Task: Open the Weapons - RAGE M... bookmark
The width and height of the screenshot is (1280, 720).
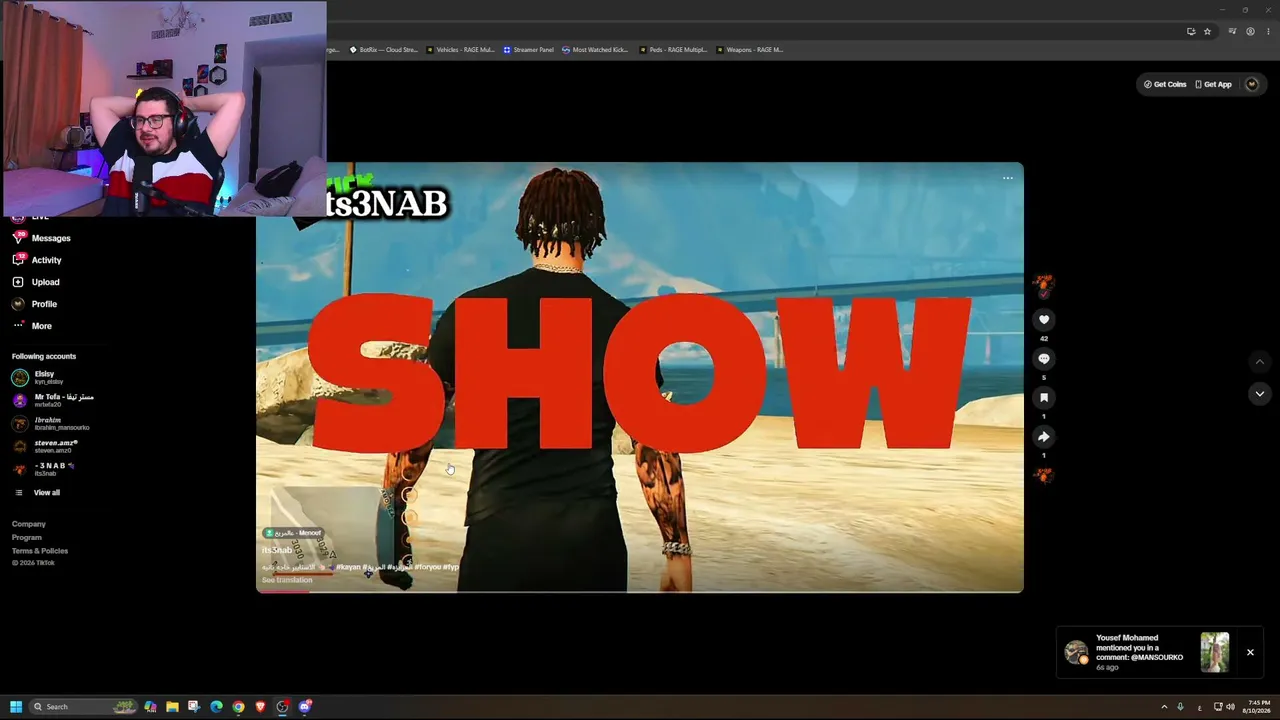Action: [x=750, y=50]
